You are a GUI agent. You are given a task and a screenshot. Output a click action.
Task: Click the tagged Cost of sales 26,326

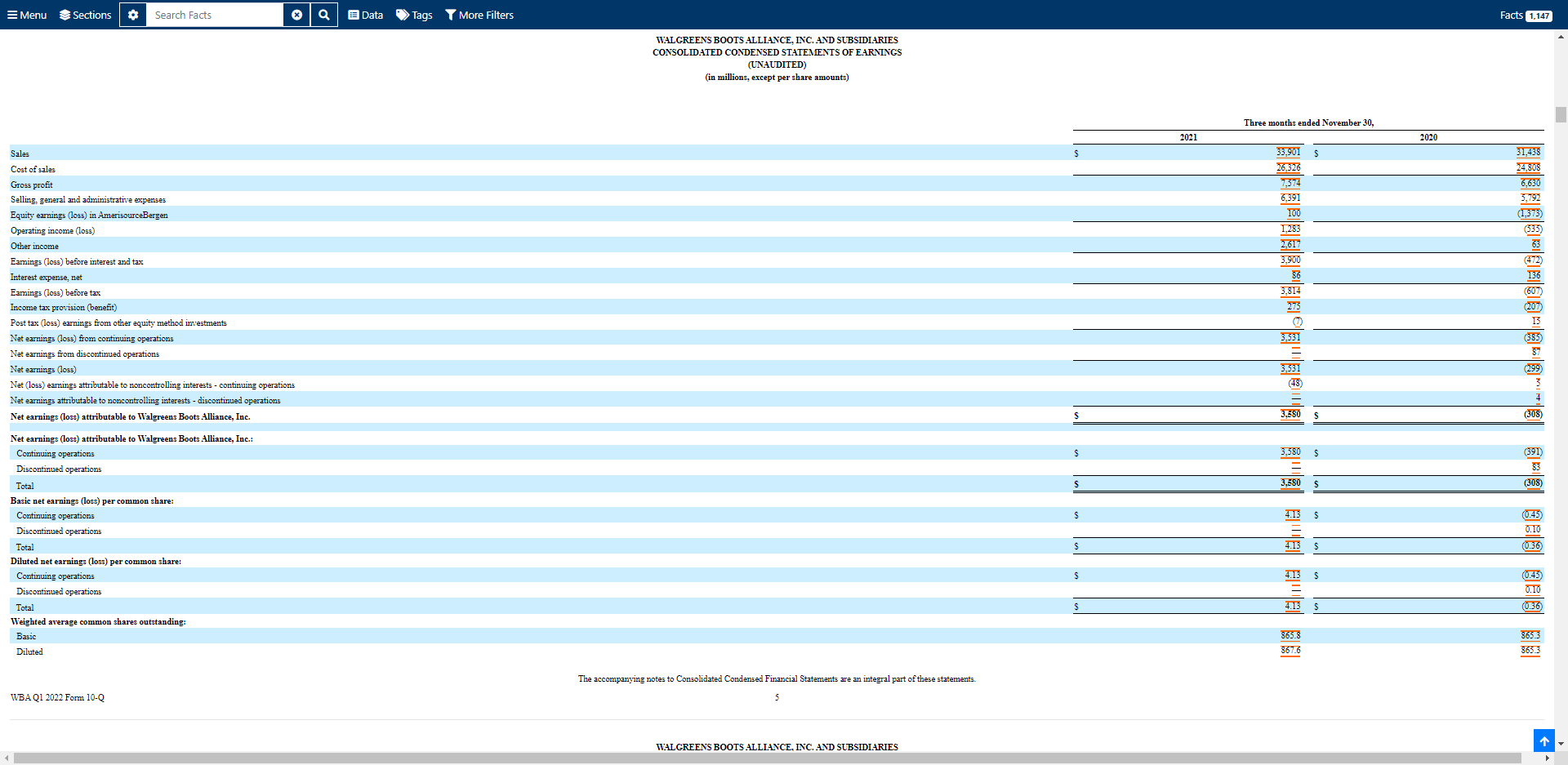point(1289,167)
